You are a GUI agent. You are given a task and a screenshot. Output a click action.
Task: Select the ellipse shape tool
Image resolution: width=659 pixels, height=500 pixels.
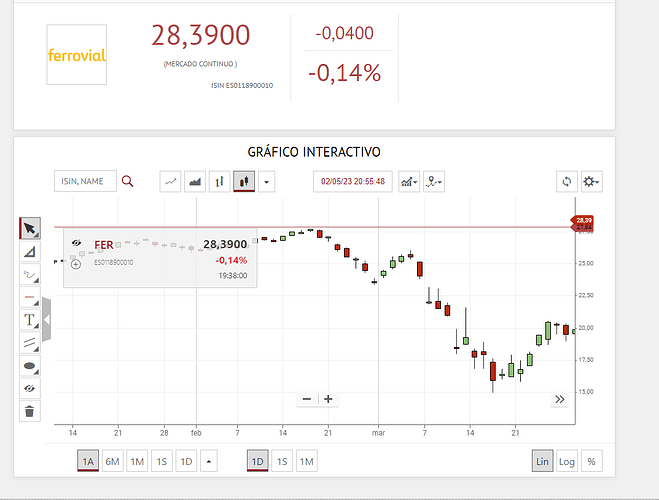click(x=30, y=366)
